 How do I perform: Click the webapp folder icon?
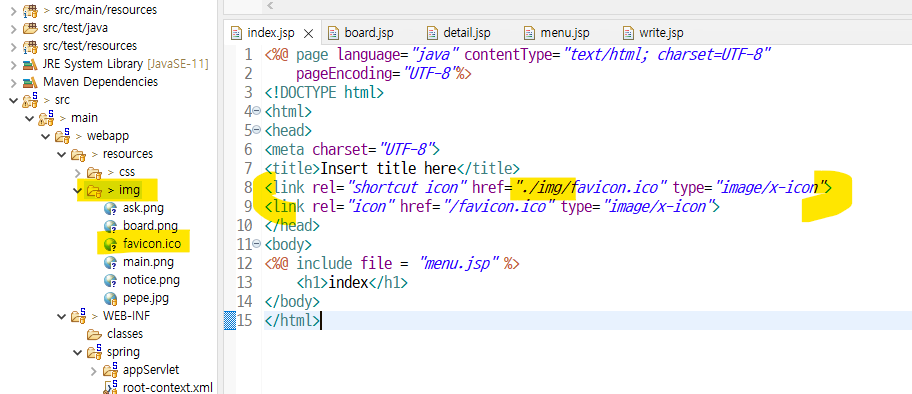pyautogui.click(x=62, y=136)
